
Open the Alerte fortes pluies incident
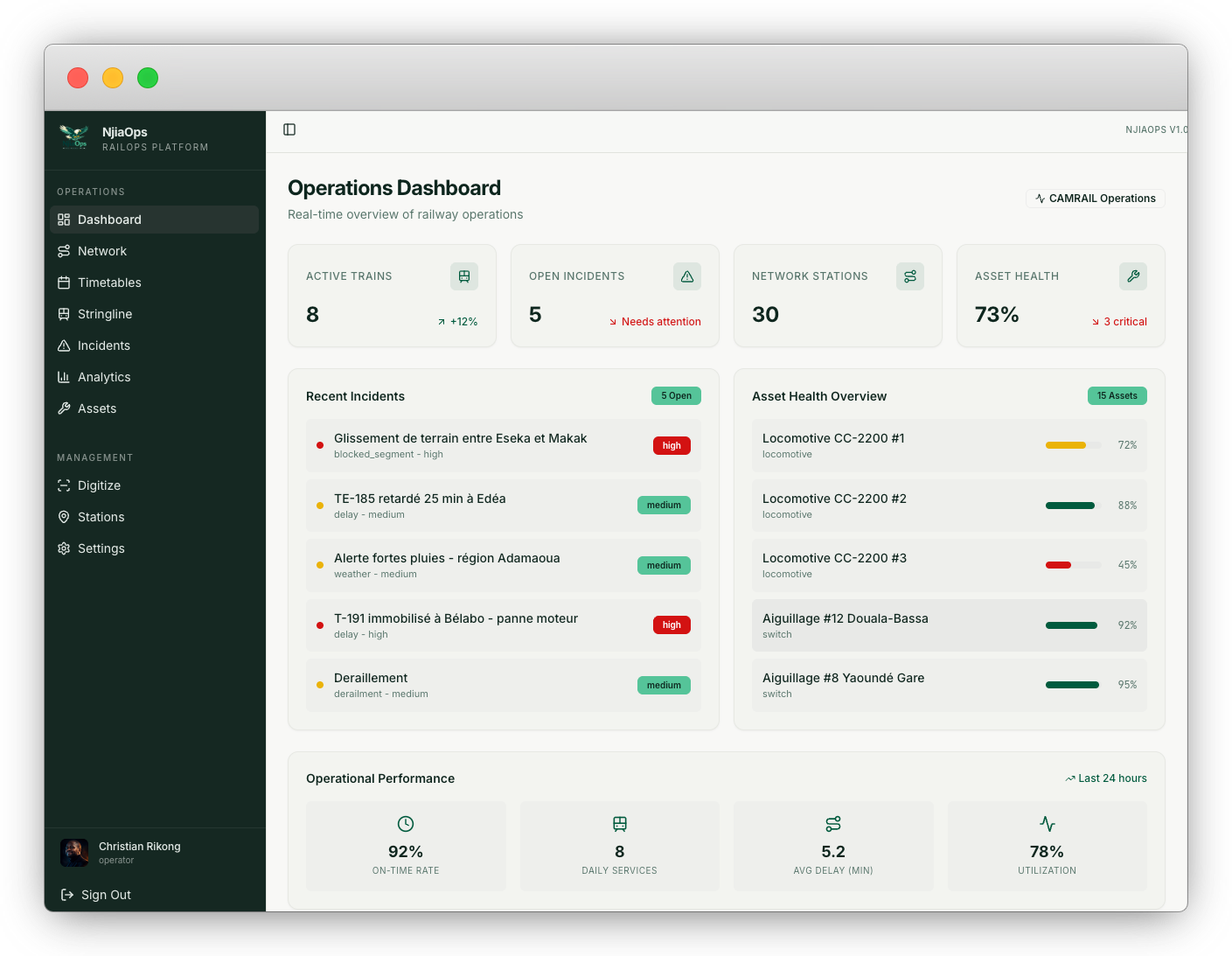point(504,565)
